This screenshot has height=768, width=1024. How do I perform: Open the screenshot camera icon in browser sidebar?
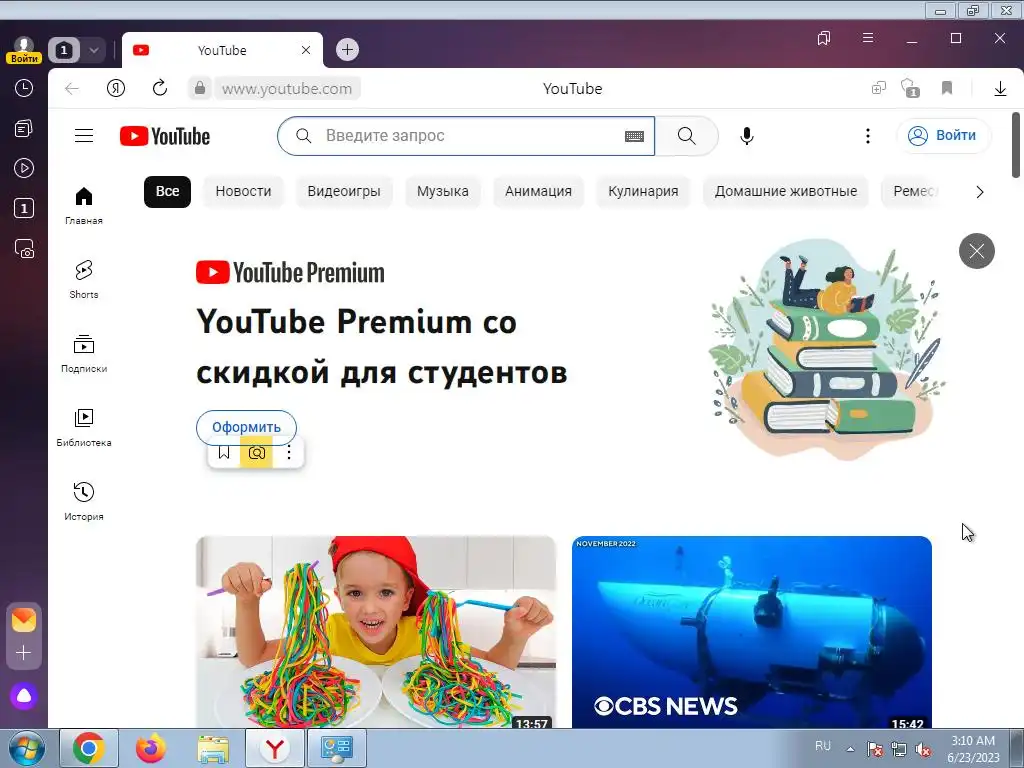click(x=24, y=249)
